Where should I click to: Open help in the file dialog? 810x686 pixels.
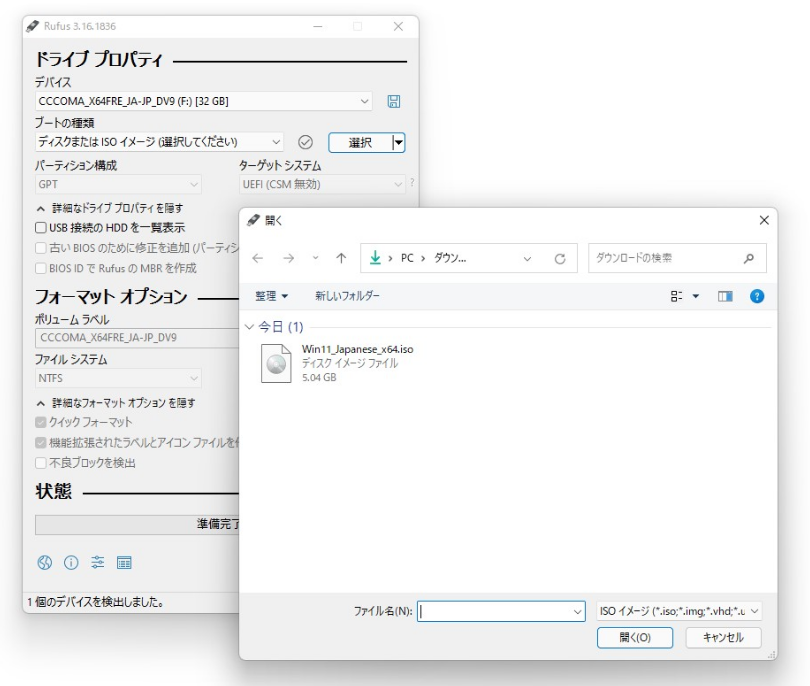coord(757,296)
